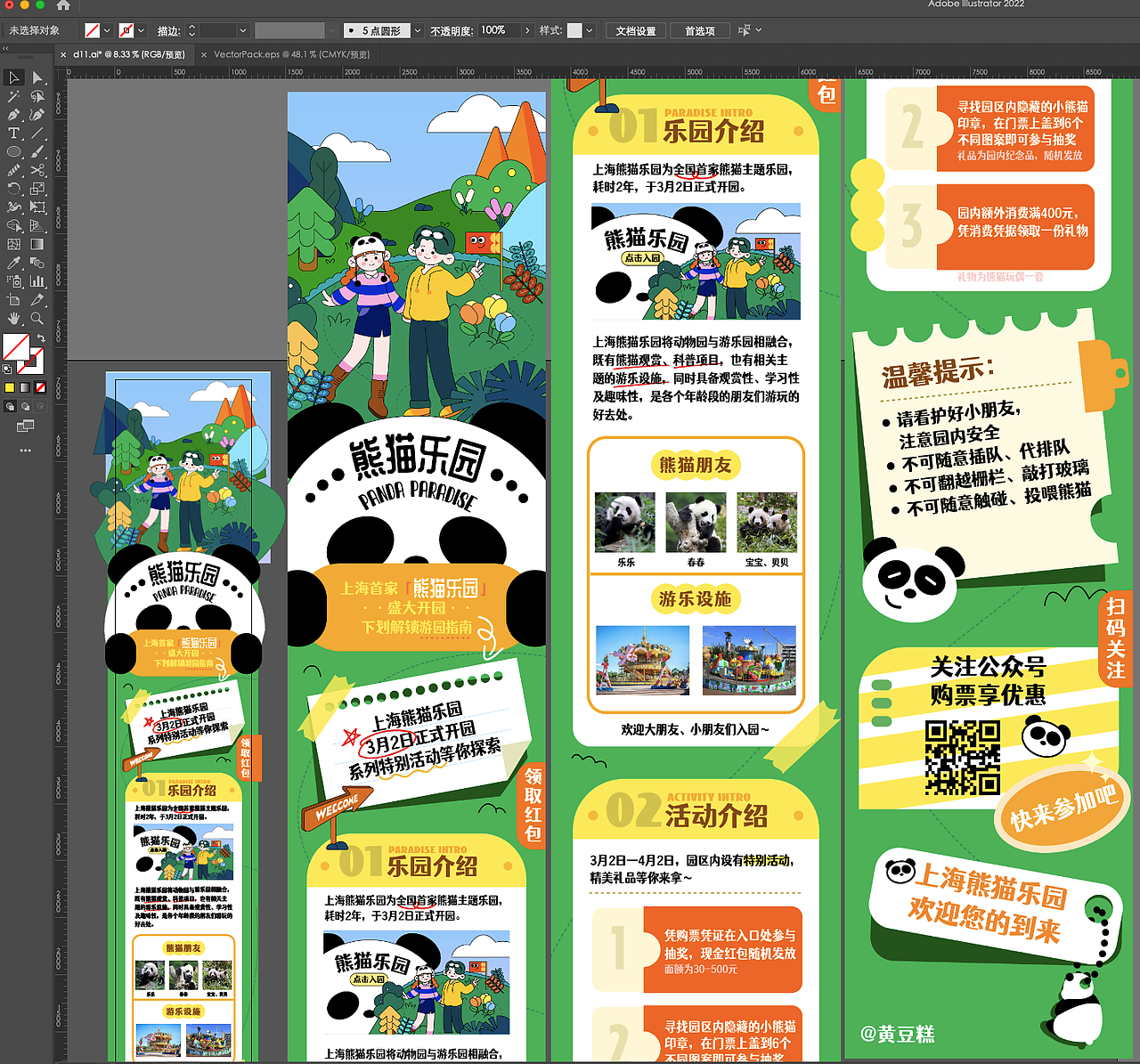Select the Slice tool
The image size is (1140, 1064).
[x=37, y=300]
